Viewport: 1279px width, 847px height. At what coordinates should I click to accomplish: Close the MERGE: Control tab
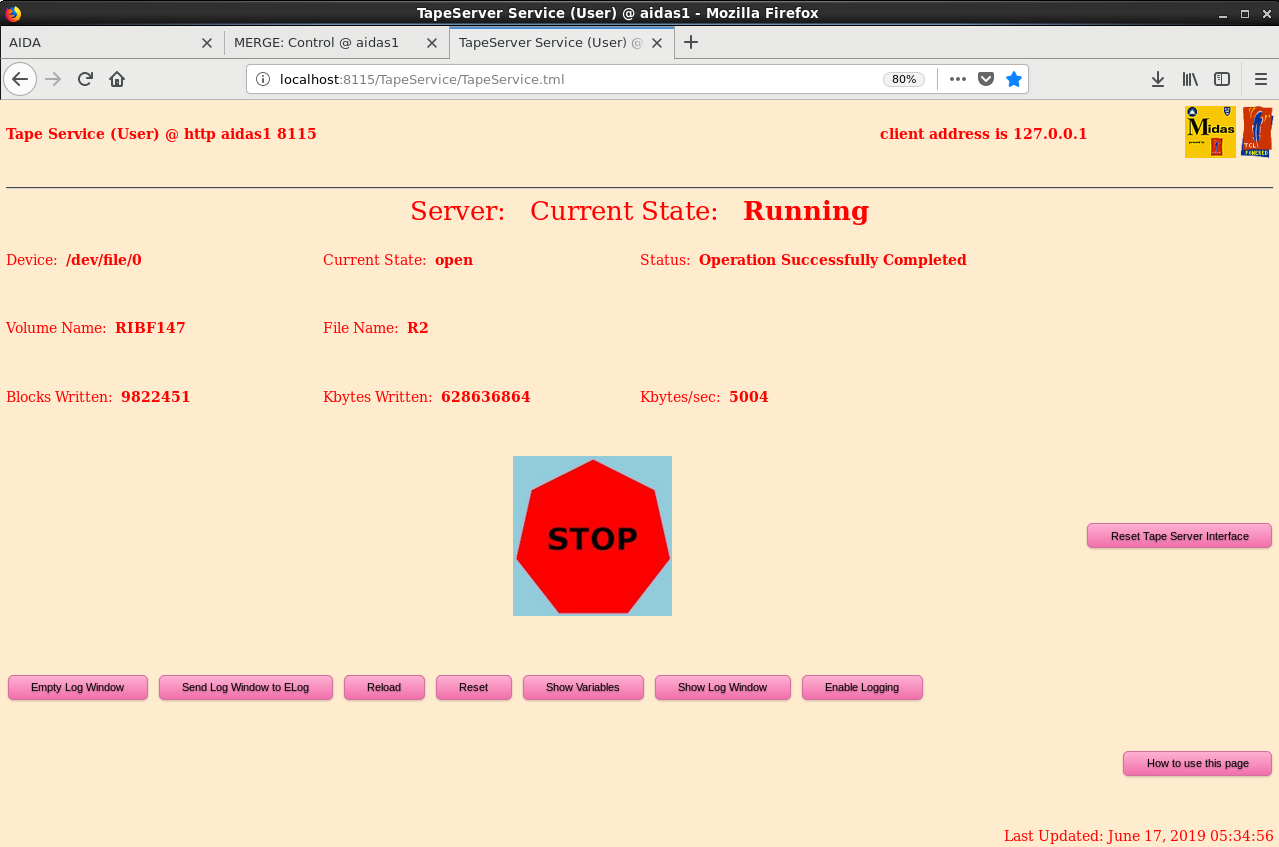coord(432,43)
